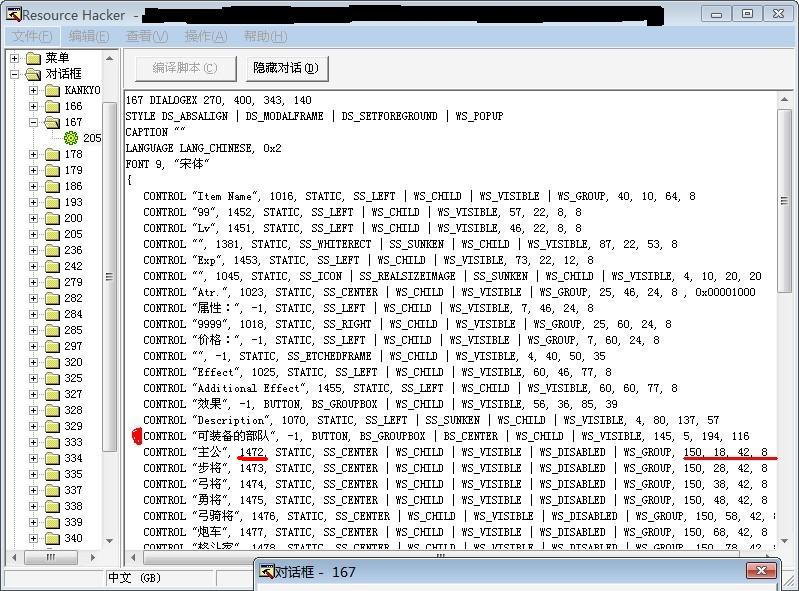Expand folder 279 in tree
Screen dimensions: 799x591
[34, 282]
